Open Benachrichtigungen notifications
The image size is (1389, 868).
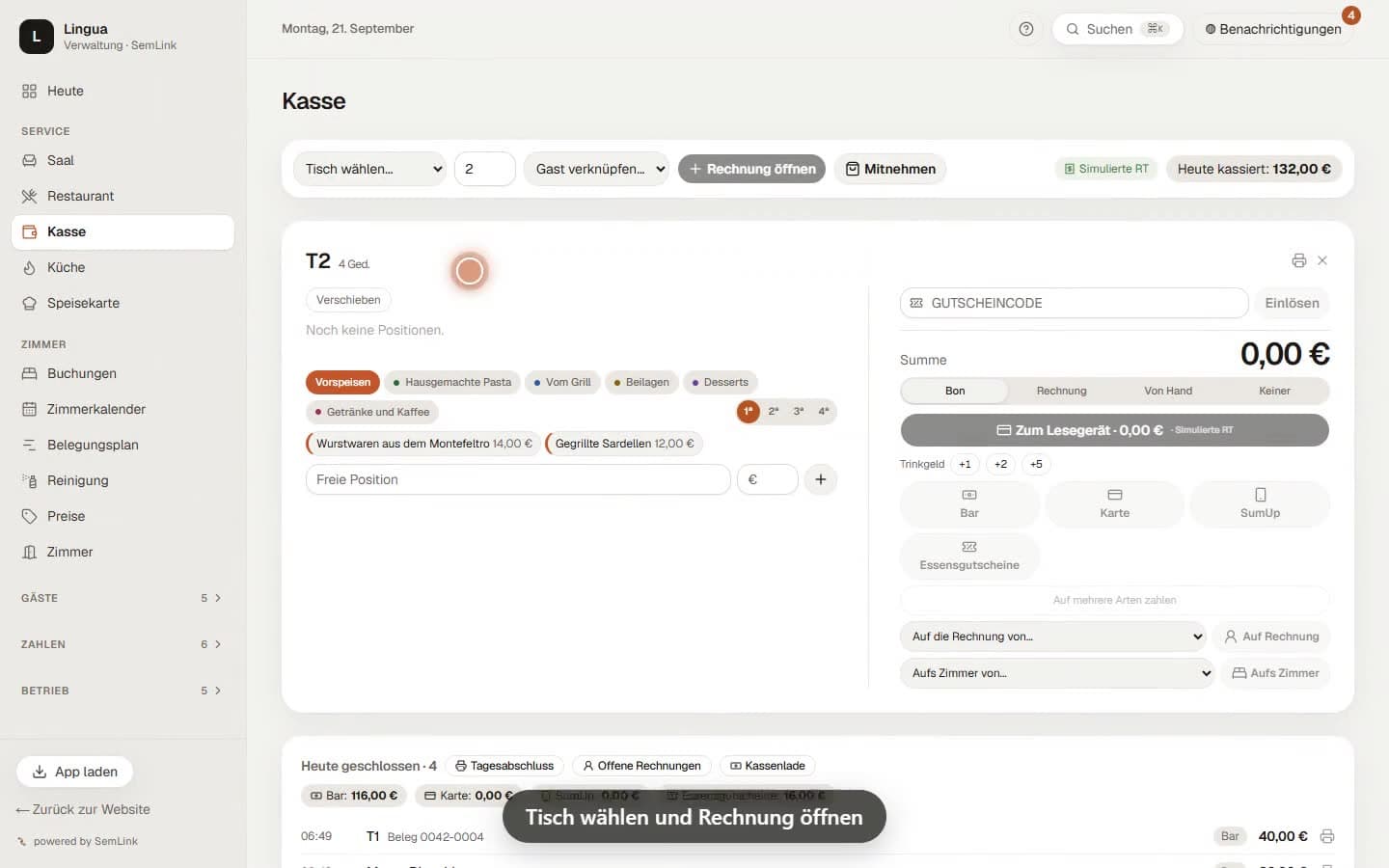pyautogui.click(x=1273, y=29)
